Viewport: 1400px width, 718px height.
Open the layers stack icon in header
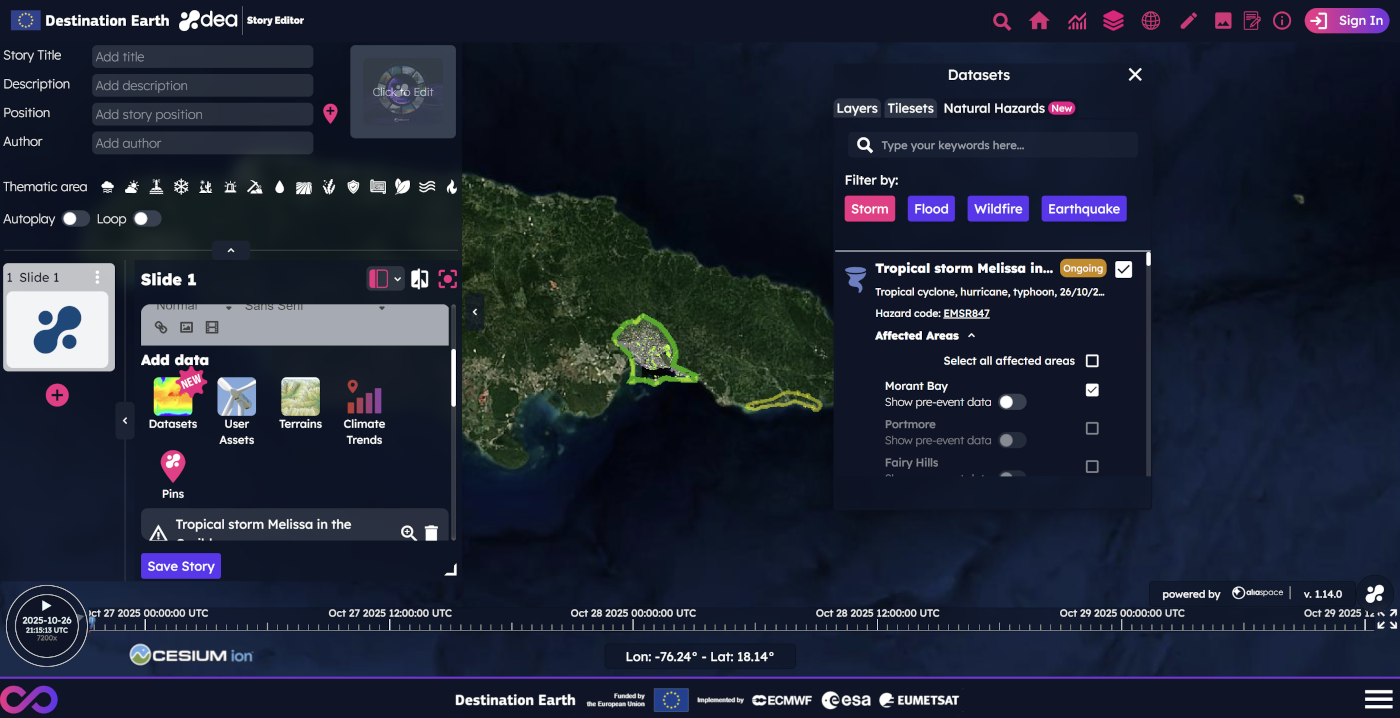1113,21
